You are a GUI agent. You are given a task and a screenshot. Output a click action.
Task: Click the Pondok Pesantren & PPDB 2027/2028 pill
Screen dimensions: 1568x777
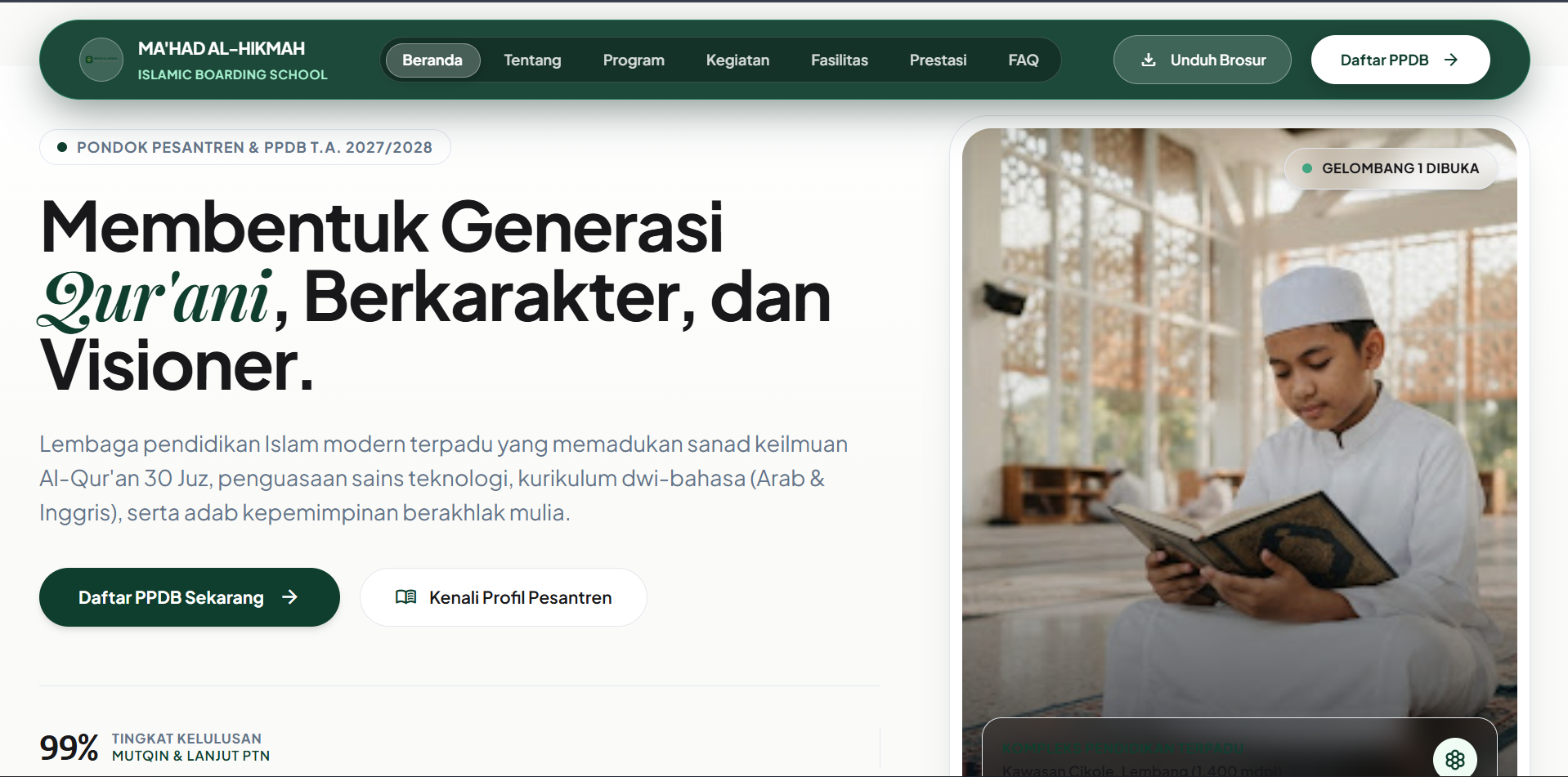tap(245, 147)
